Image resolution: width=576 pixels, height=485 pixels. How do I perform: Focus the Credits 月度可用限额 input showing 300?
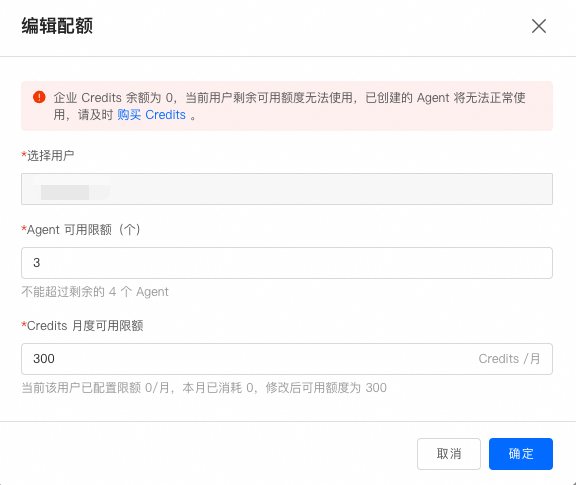287,359
